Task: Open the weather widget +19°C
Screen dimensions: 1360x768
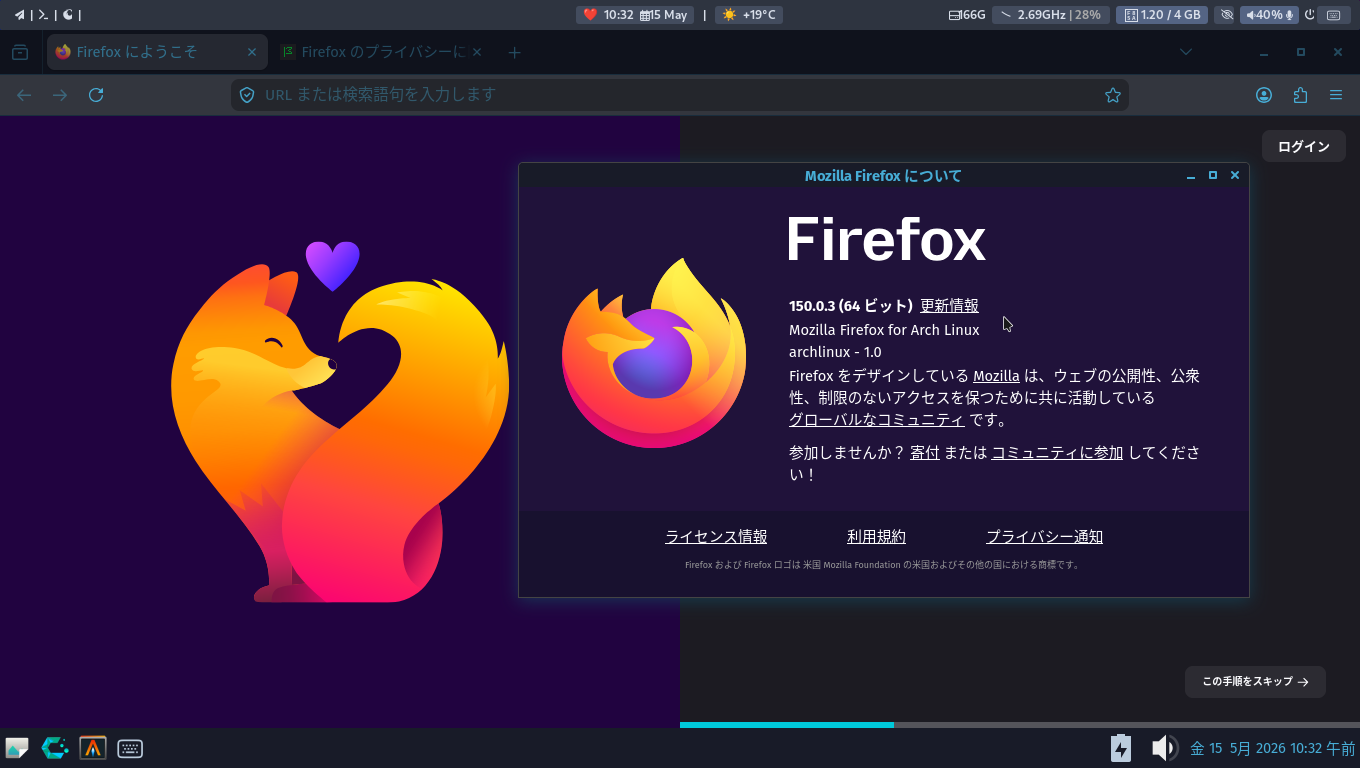Action: pos(749,15)
